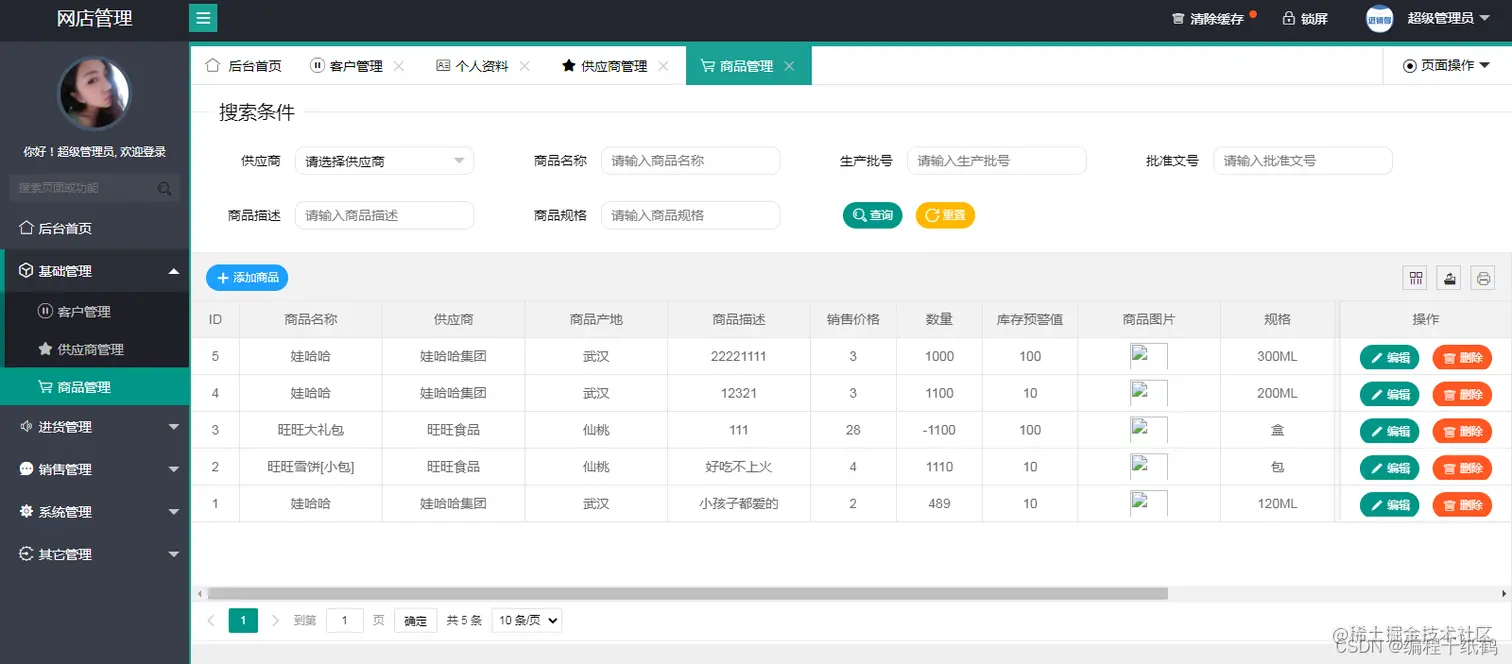
Task: Click the 销售价格 column header
Action: (853, 320)
